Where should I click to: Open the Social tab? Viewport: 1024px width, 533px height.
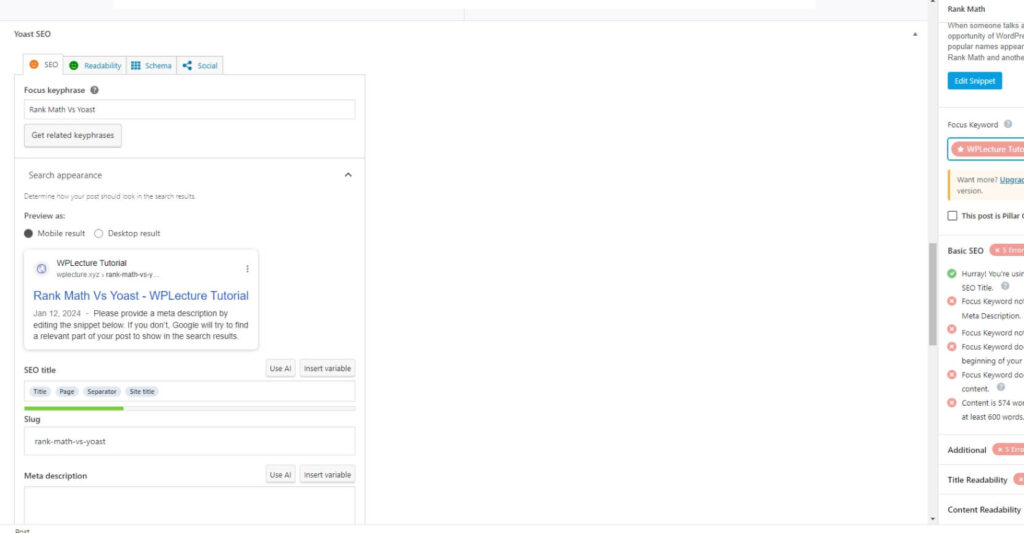point(200,65)
